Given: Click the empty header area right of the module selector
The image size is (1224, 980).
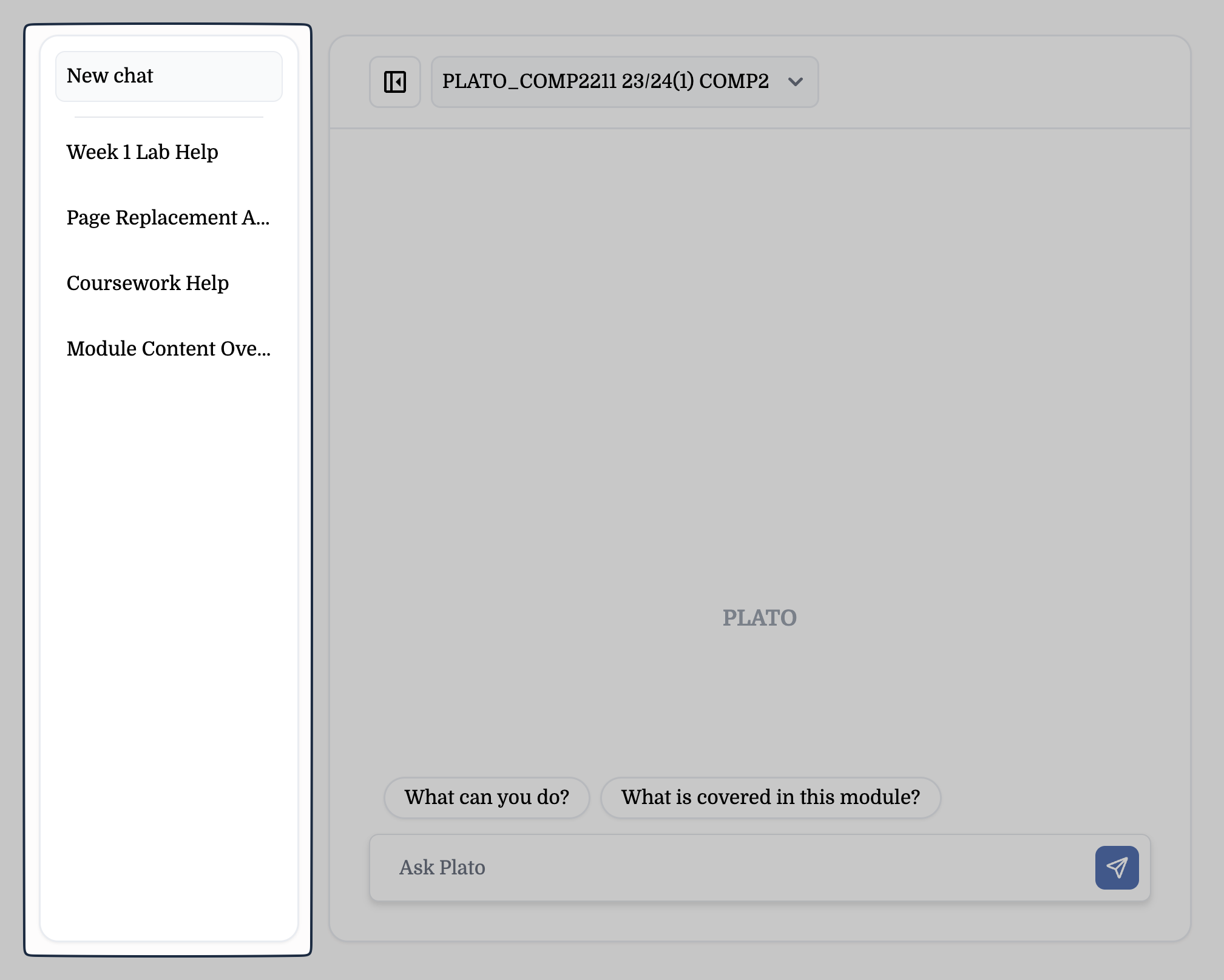Looking at the screenshot, I should click(1001, 82).
